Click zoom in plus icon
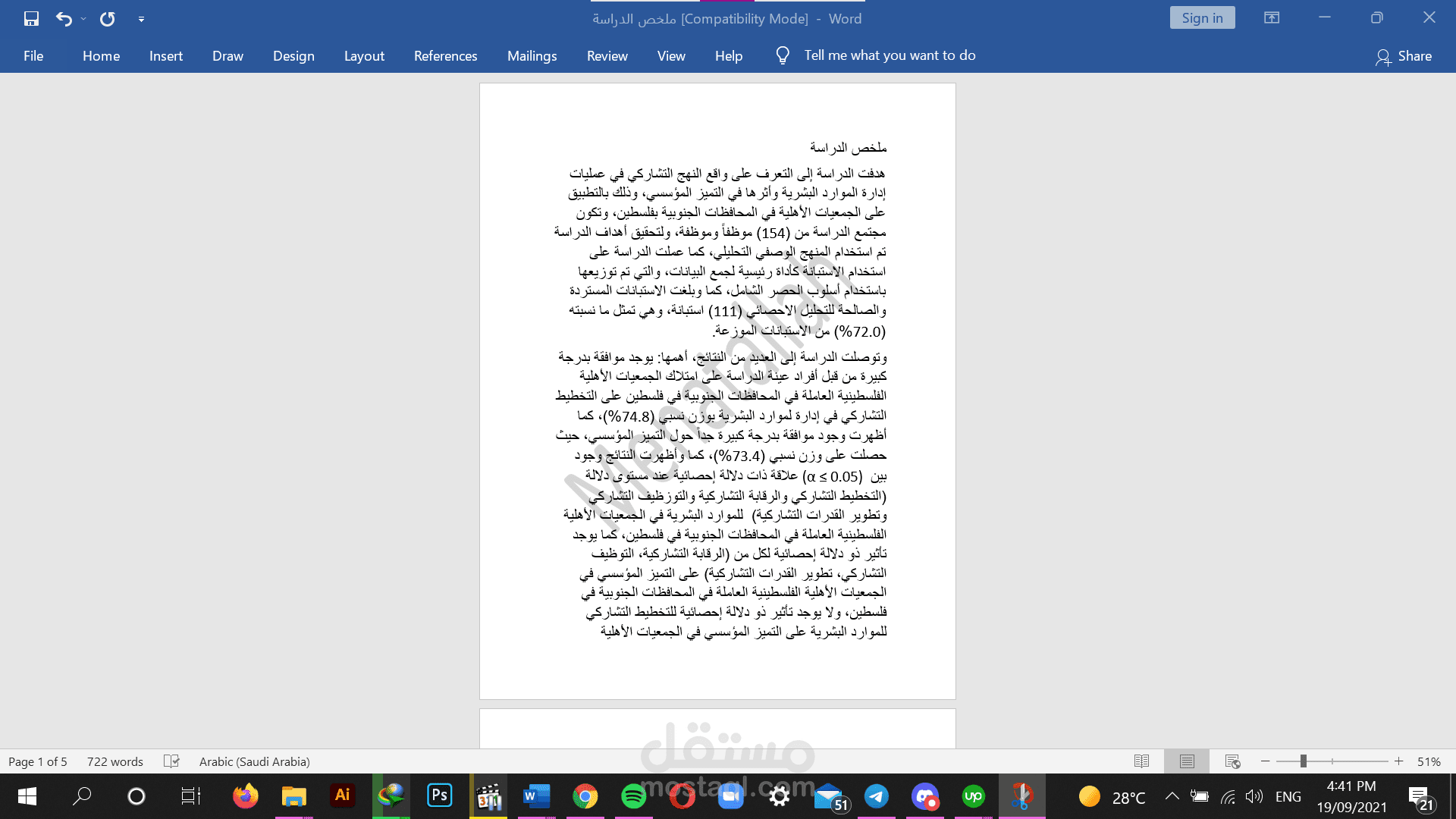1456x819 pixels. [x=1399, y=761]
